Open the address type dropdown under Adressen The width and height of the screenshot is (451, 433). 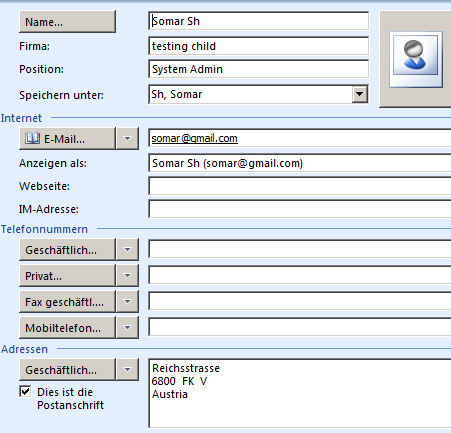[x=127, y=370]
